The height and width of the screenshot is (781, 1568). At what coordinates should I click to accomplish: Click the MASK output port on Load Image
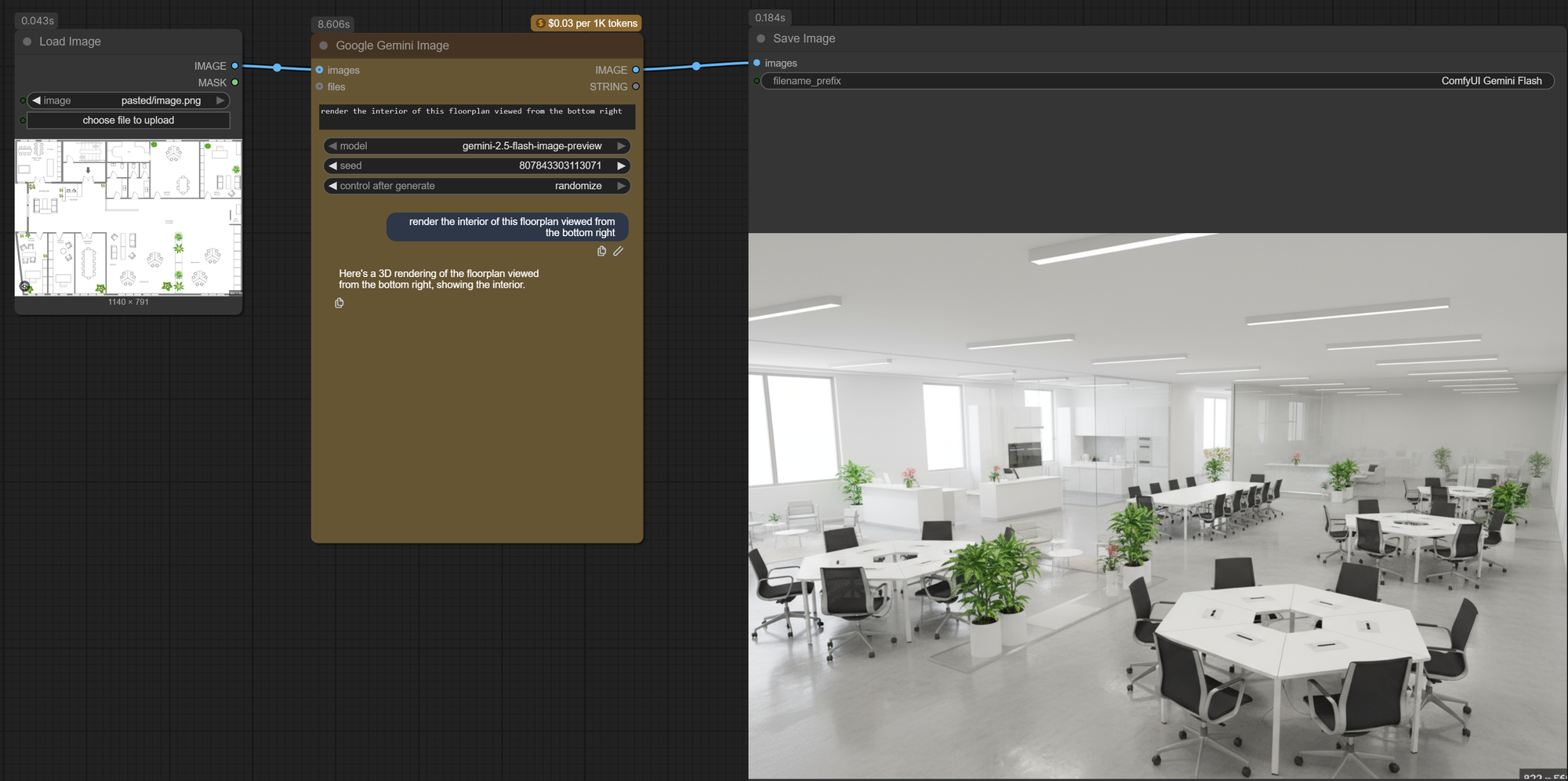[234, 82]
